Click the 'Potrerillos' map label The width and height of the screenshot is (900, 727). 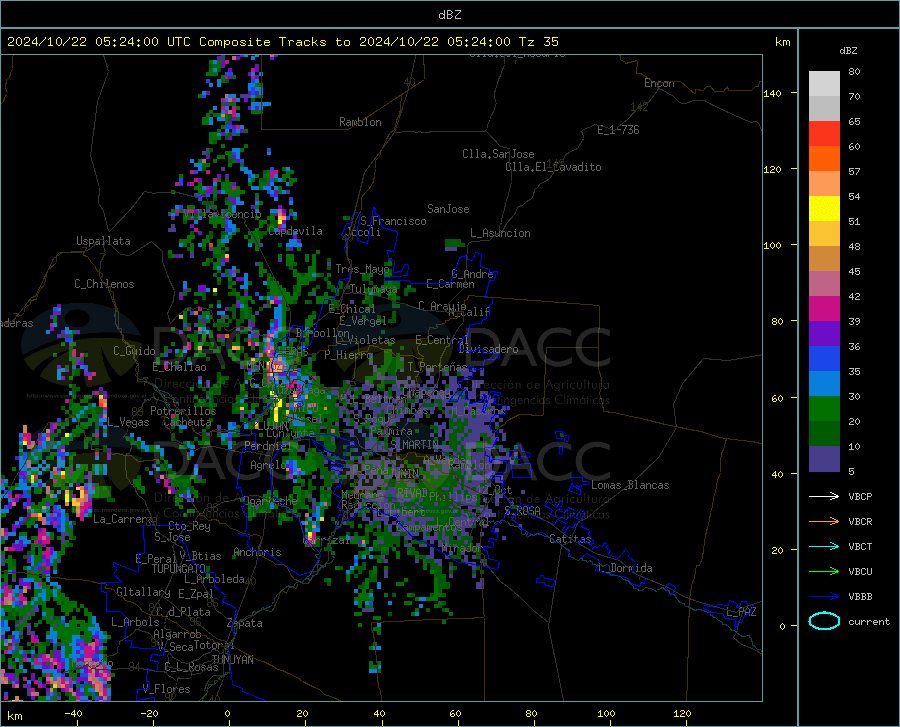click(x=183, y=411)
